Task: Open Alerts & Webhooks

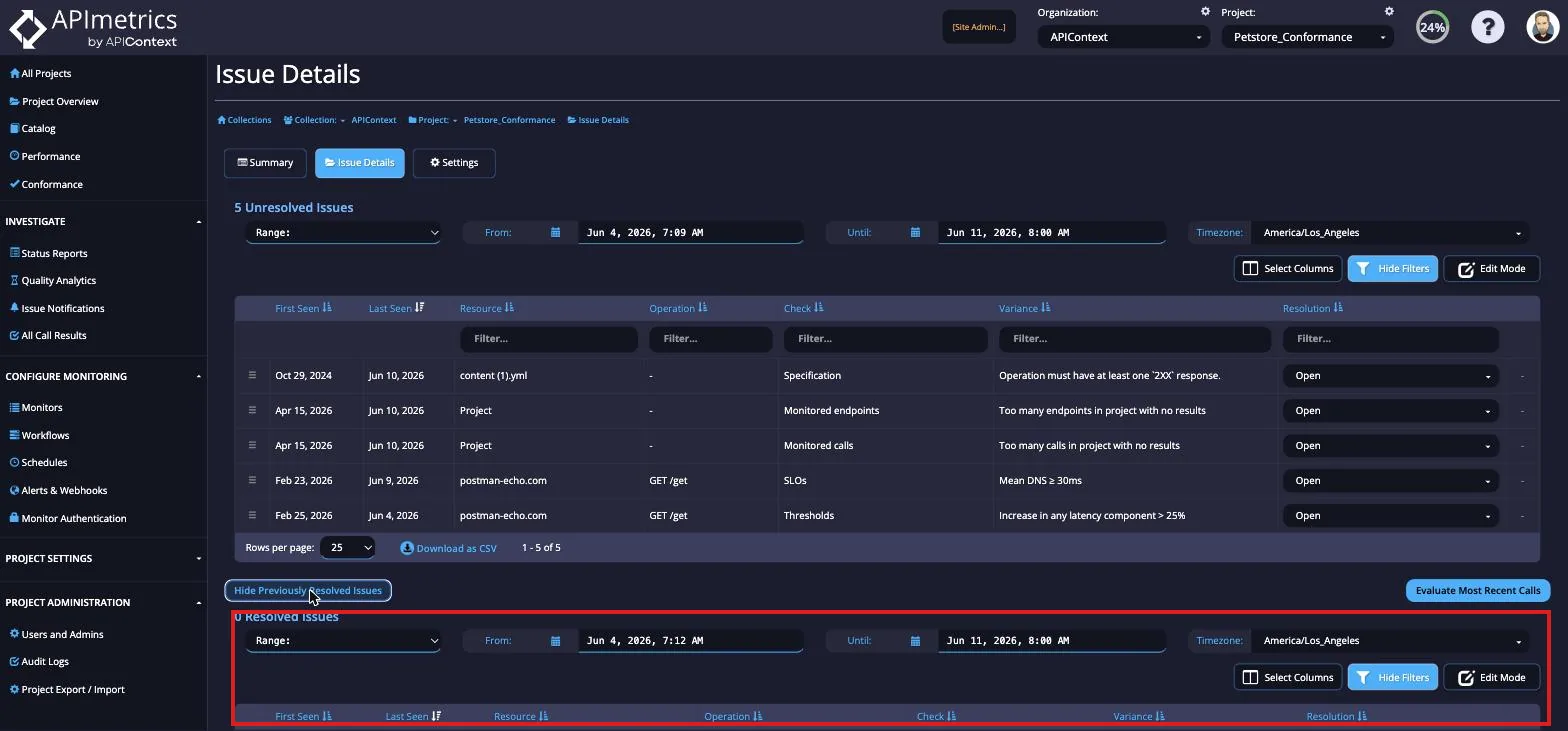Action: [58, 490]
